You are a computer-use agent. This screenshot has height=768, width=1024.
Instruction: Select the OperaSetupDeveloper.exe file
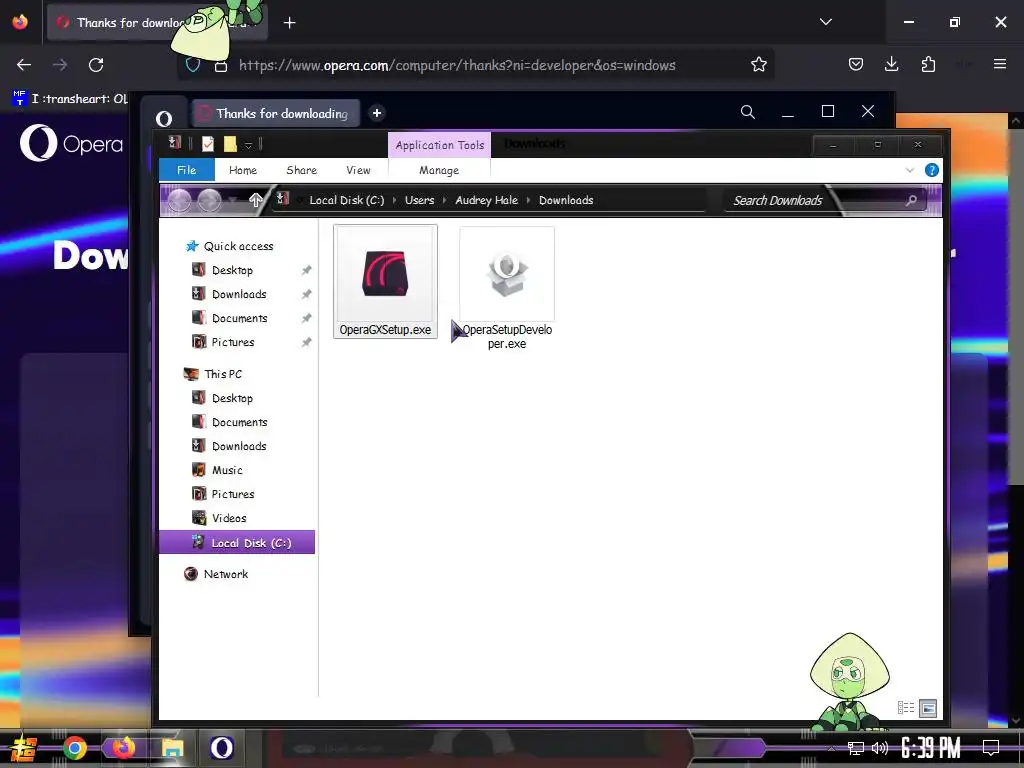pos(507,288)
